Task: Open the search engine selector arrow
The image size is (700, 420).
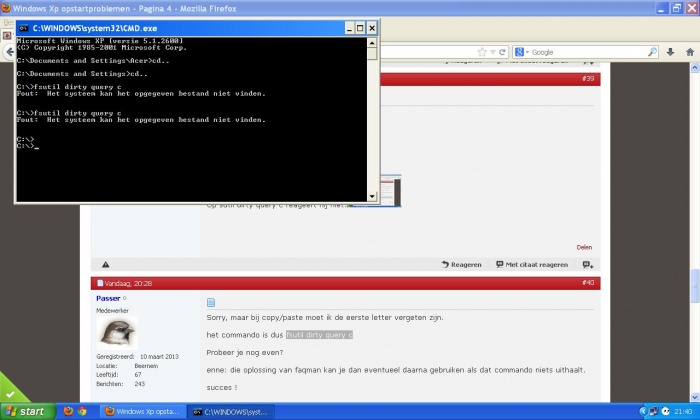Action: (527, 52)
